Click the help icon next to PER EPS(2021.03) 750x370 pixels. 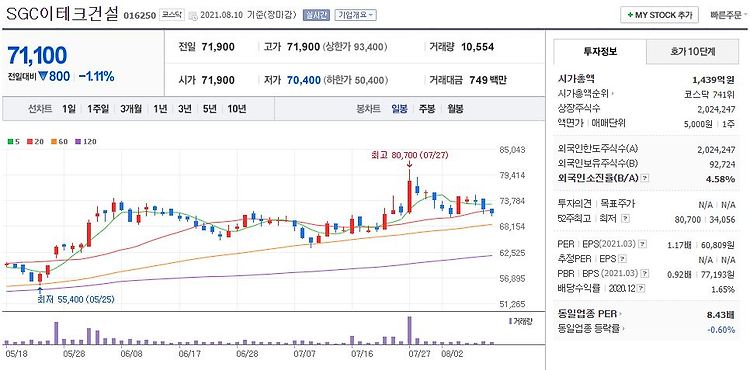tap(642, 244)
